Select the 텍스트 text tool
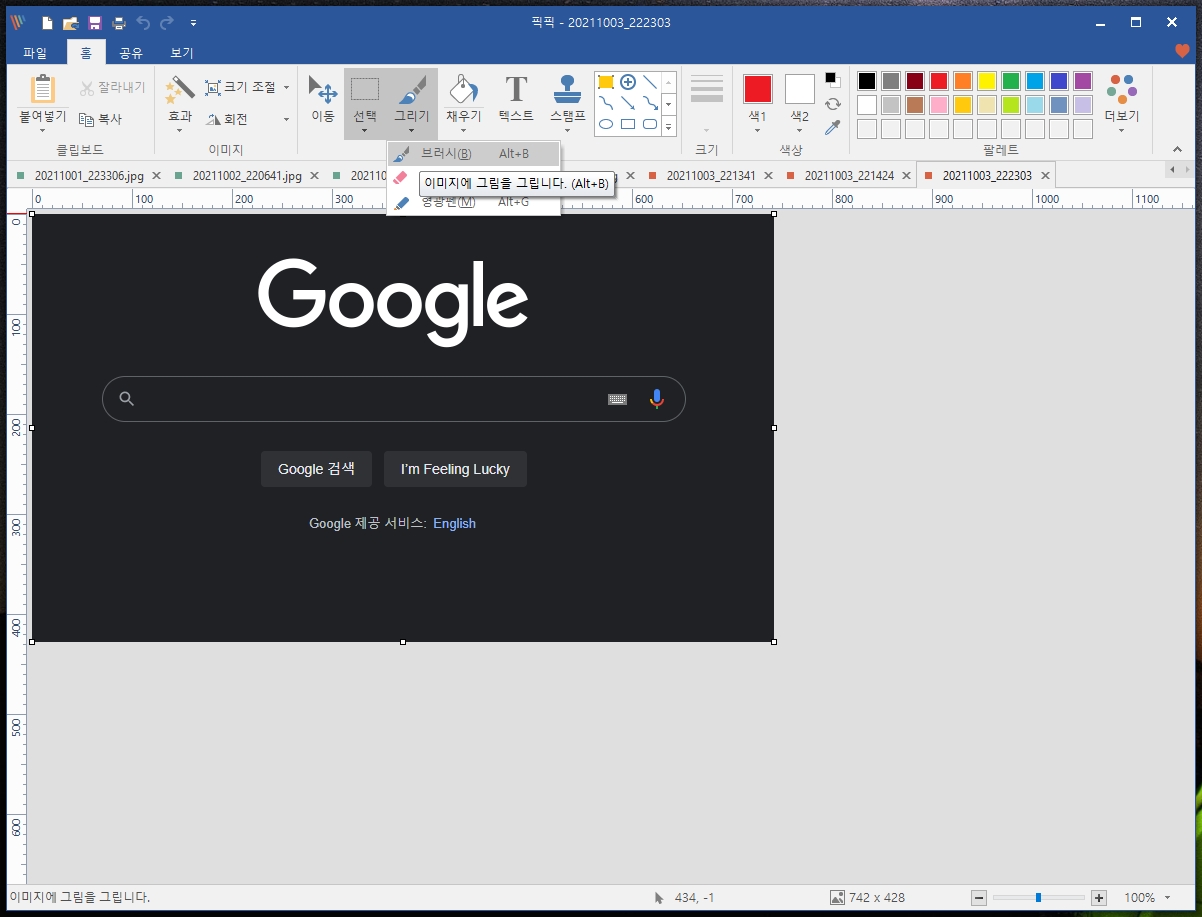The height and width of the screenshot is (917, 1202). pos(516,99)
